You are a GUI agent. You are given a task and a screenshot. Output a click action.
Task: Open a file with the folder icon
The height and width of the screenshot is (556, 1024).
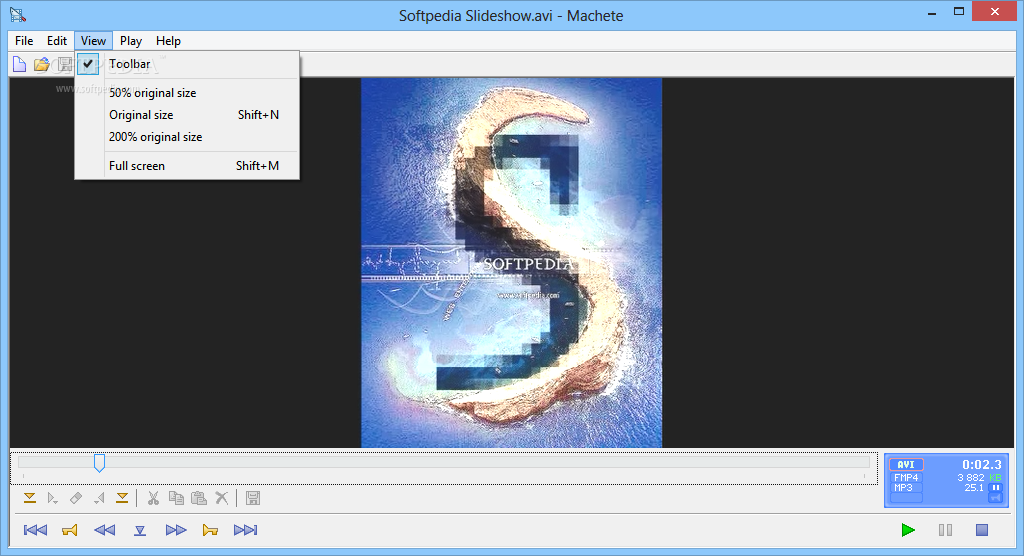click(x=42, y=64)
